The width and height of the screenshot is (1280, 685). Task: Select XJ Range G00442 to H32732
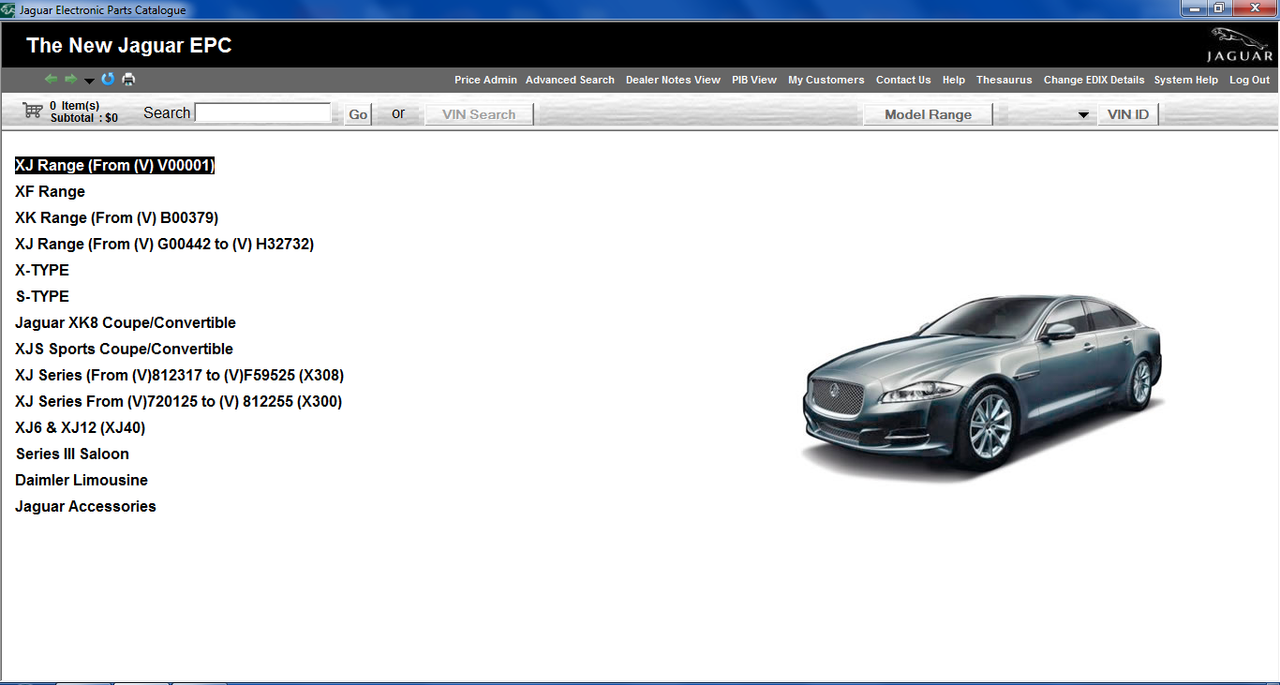[x=165, y=243]
